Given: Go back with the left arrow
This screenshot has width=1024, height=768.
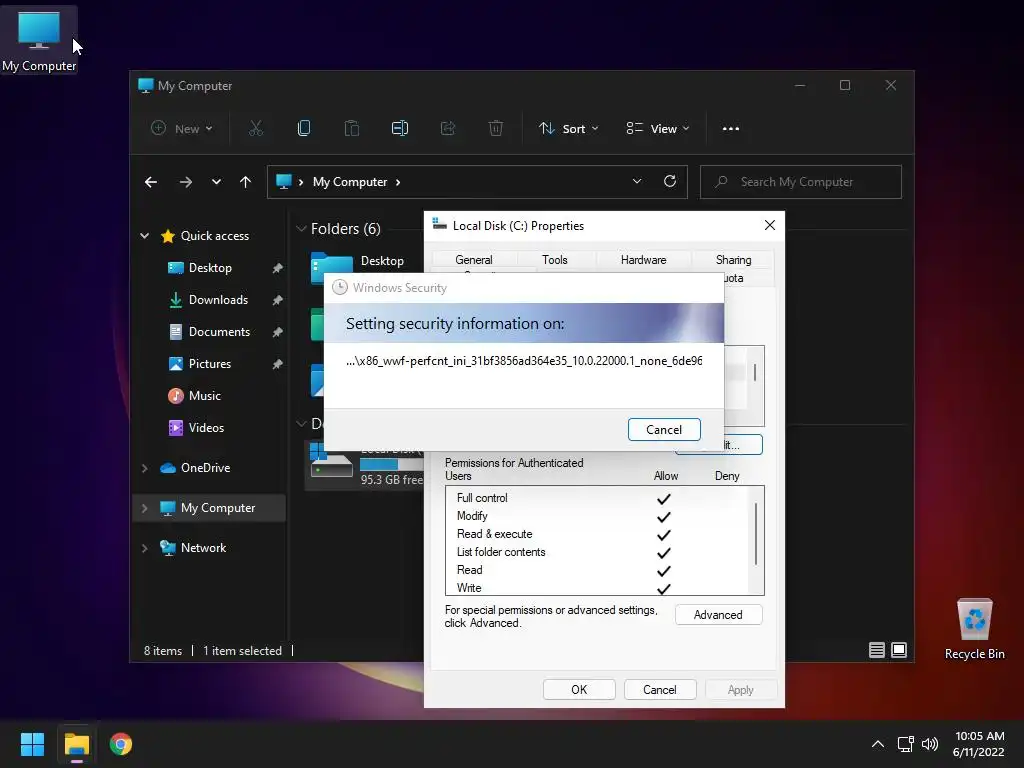Looking at the screenshot, I should coord(151,182).
